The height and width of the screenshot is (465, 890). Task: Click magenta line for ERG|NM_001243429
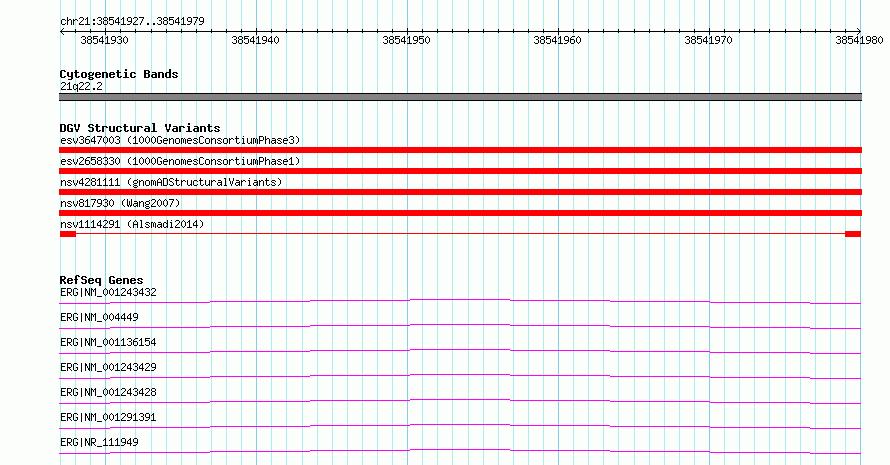click(460, 376)
